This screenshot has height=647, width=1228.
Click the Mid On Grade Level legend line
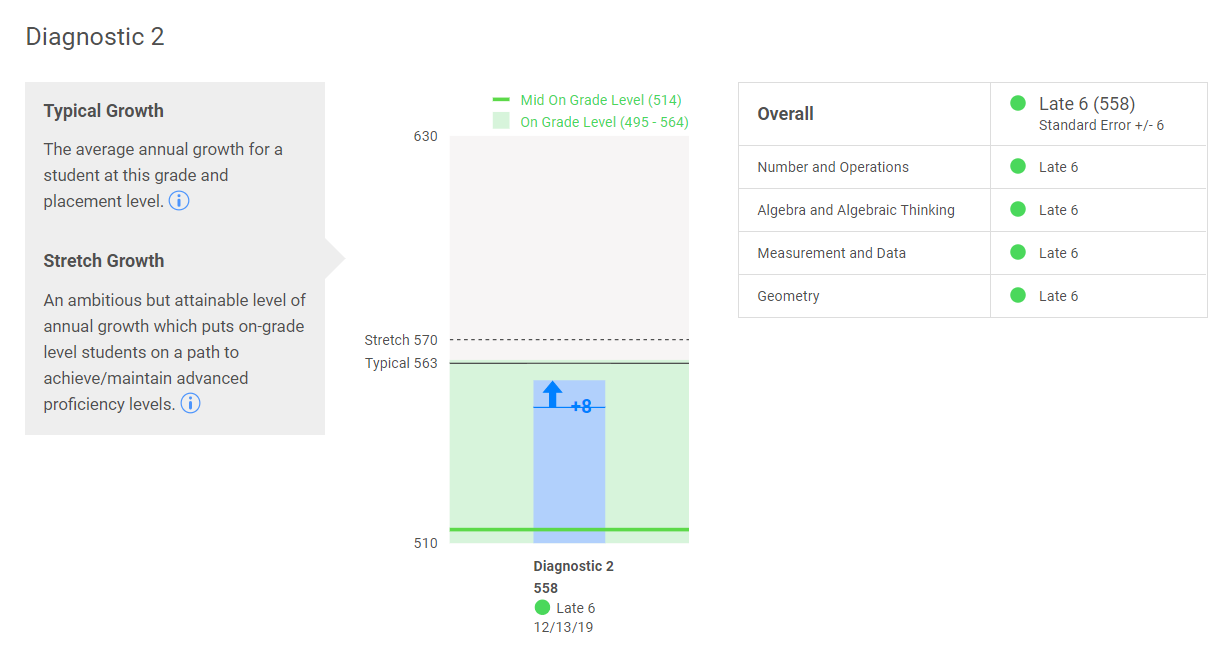coord(501,100)
